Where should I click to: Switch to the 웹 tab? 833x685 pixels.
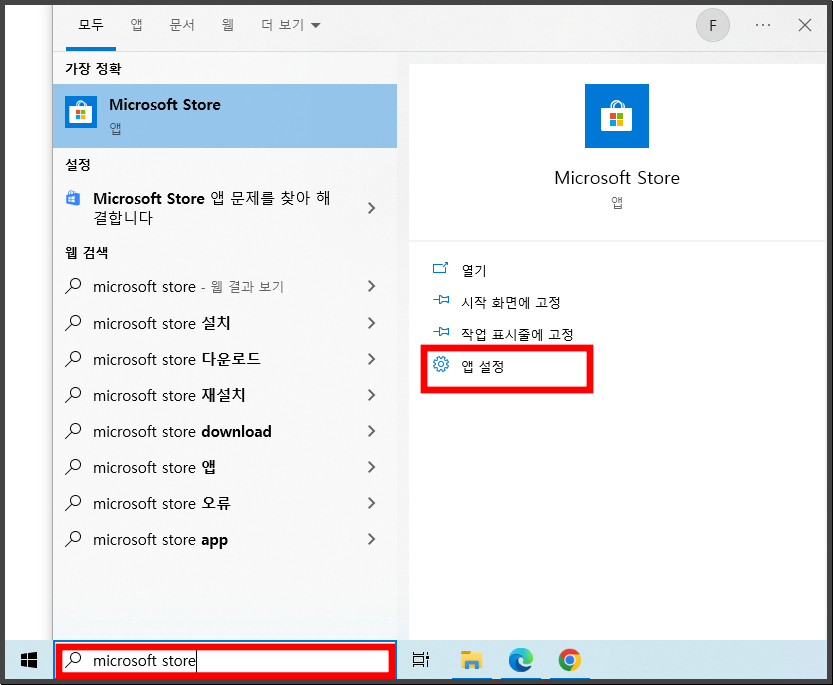228,25
